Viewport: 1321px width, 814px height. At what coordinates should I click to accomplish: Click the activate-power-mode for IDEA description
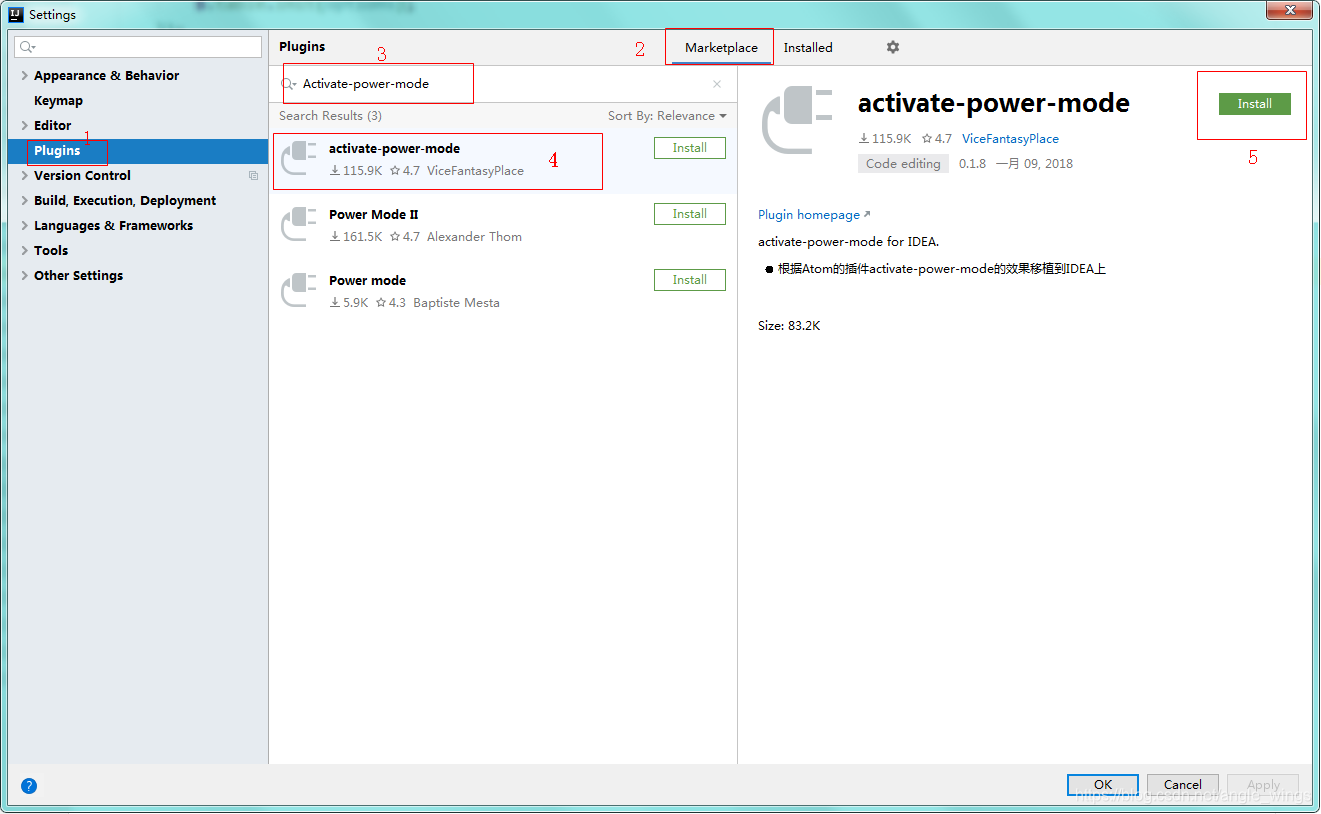[x=848, y=242]
